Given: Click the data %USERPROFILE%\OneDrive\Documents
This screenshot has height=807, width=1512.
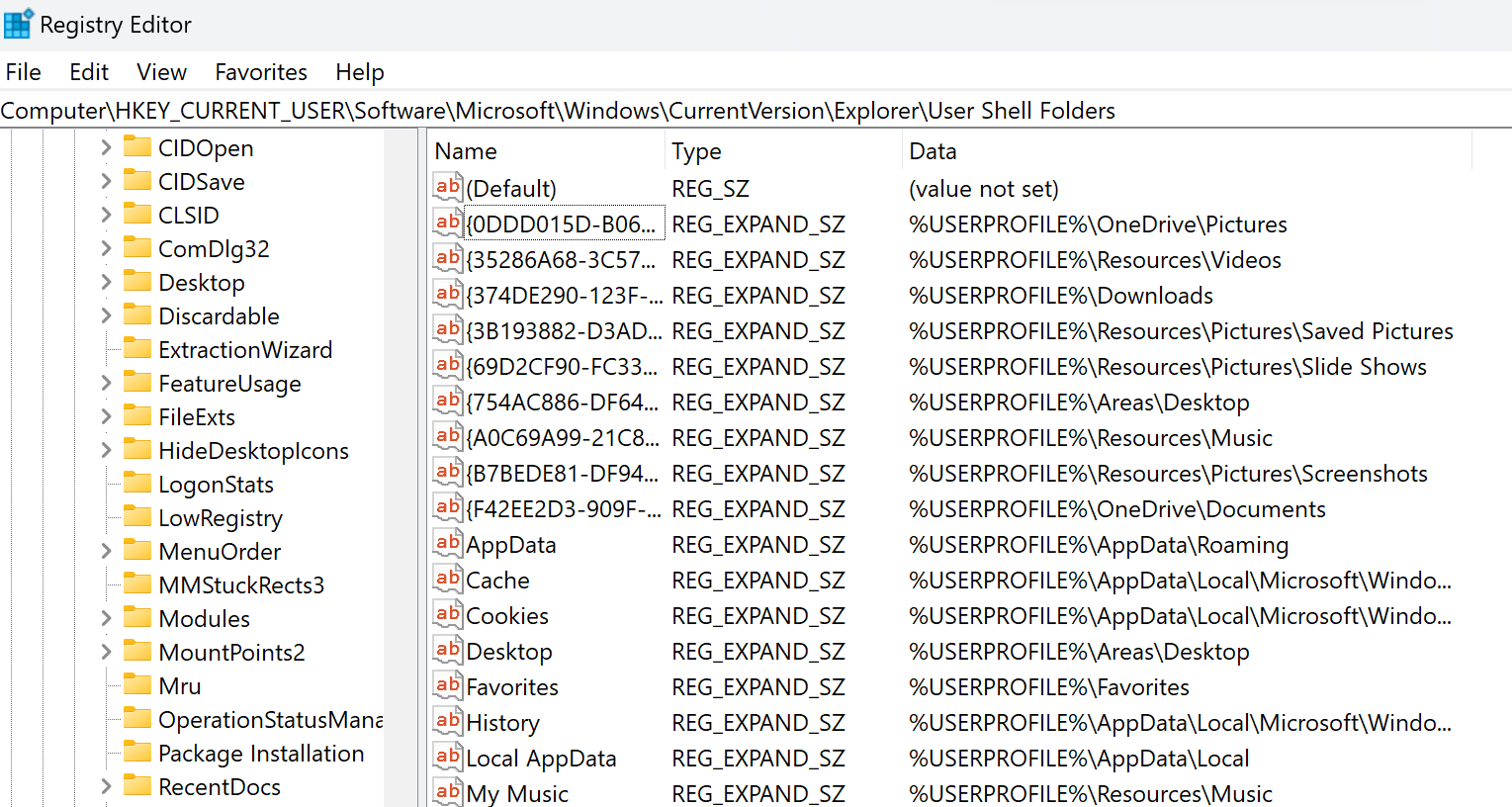Looking at the screenshot, I should [1117, 509].
